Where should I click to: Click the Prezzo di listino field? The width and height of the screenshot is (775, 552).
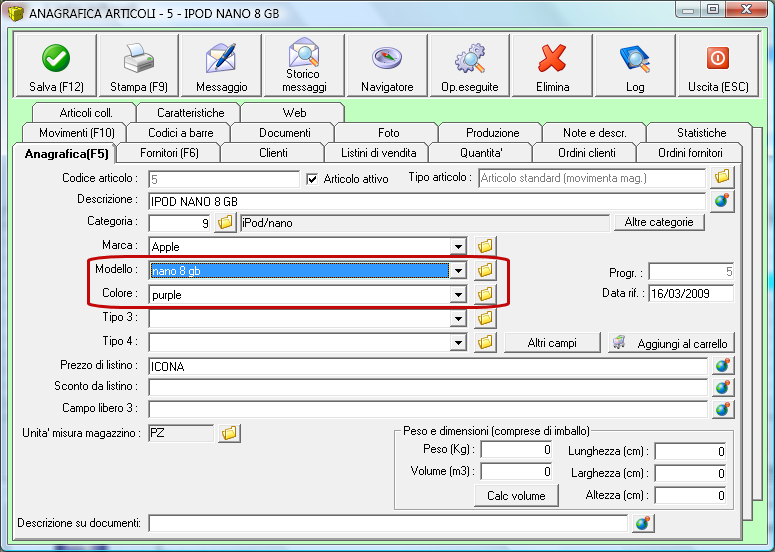click(x=428, y=366)
